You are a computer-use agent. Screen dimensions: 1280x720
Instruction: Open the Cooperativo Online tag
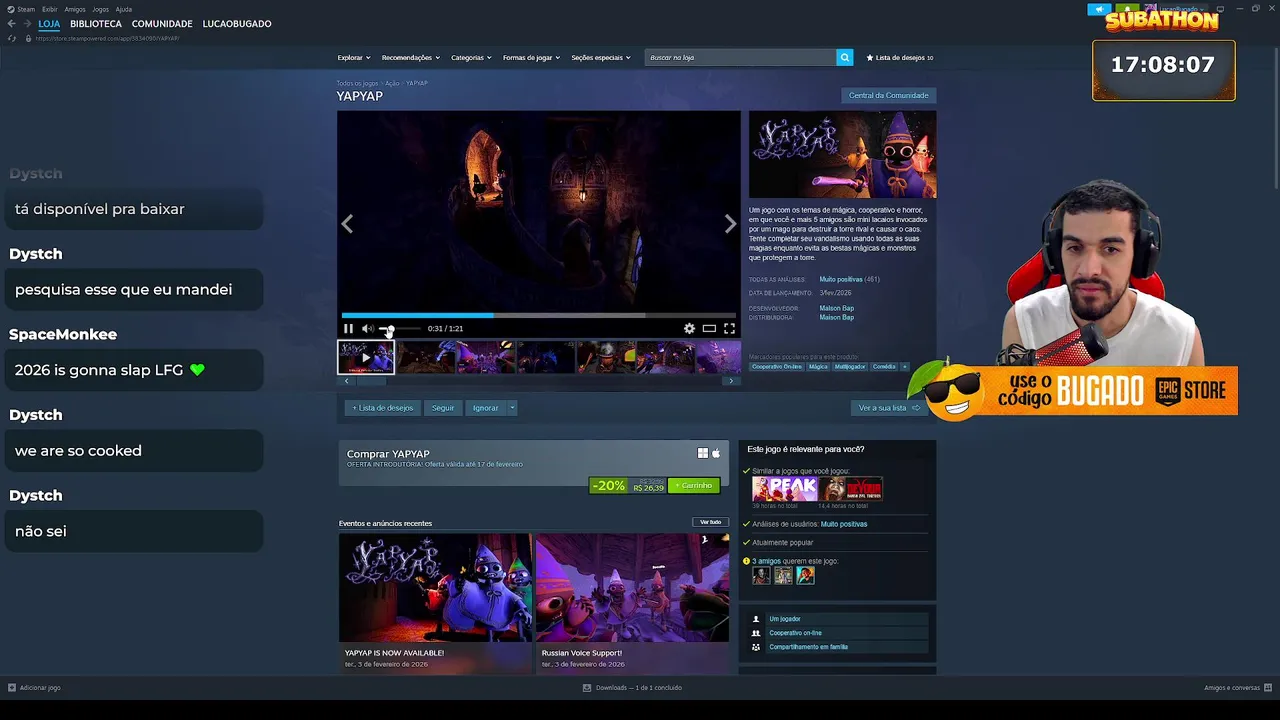[777, 367]
